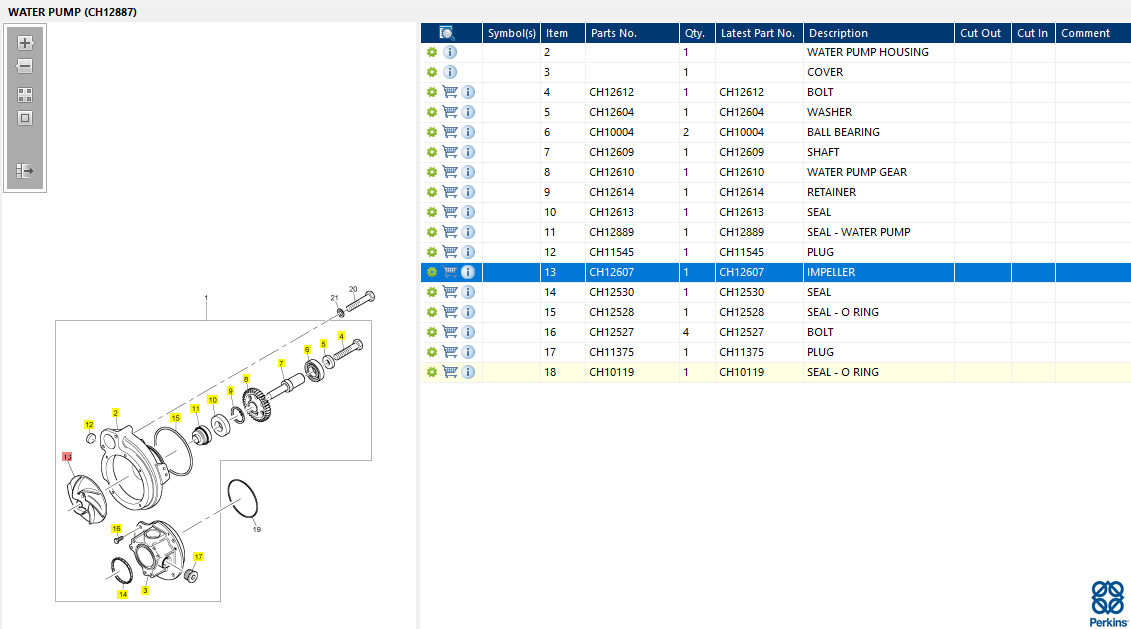Add WATER PUMP GEAR CH12610 to cart
This screenshot has width=1131, height=629.
[450, 172]
